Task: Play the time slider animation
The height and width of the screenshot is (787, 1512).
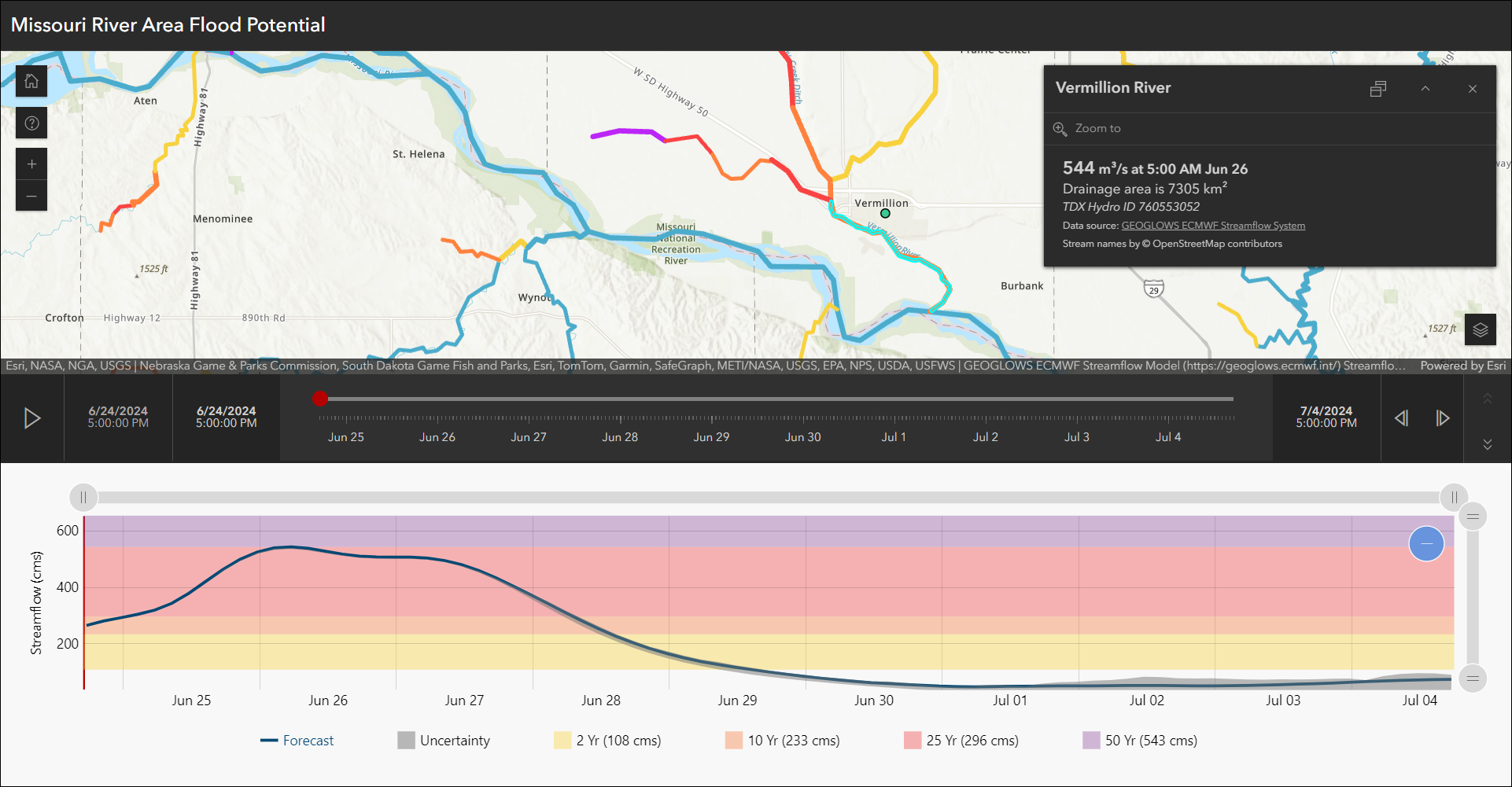Action: [x=32, y=418]
